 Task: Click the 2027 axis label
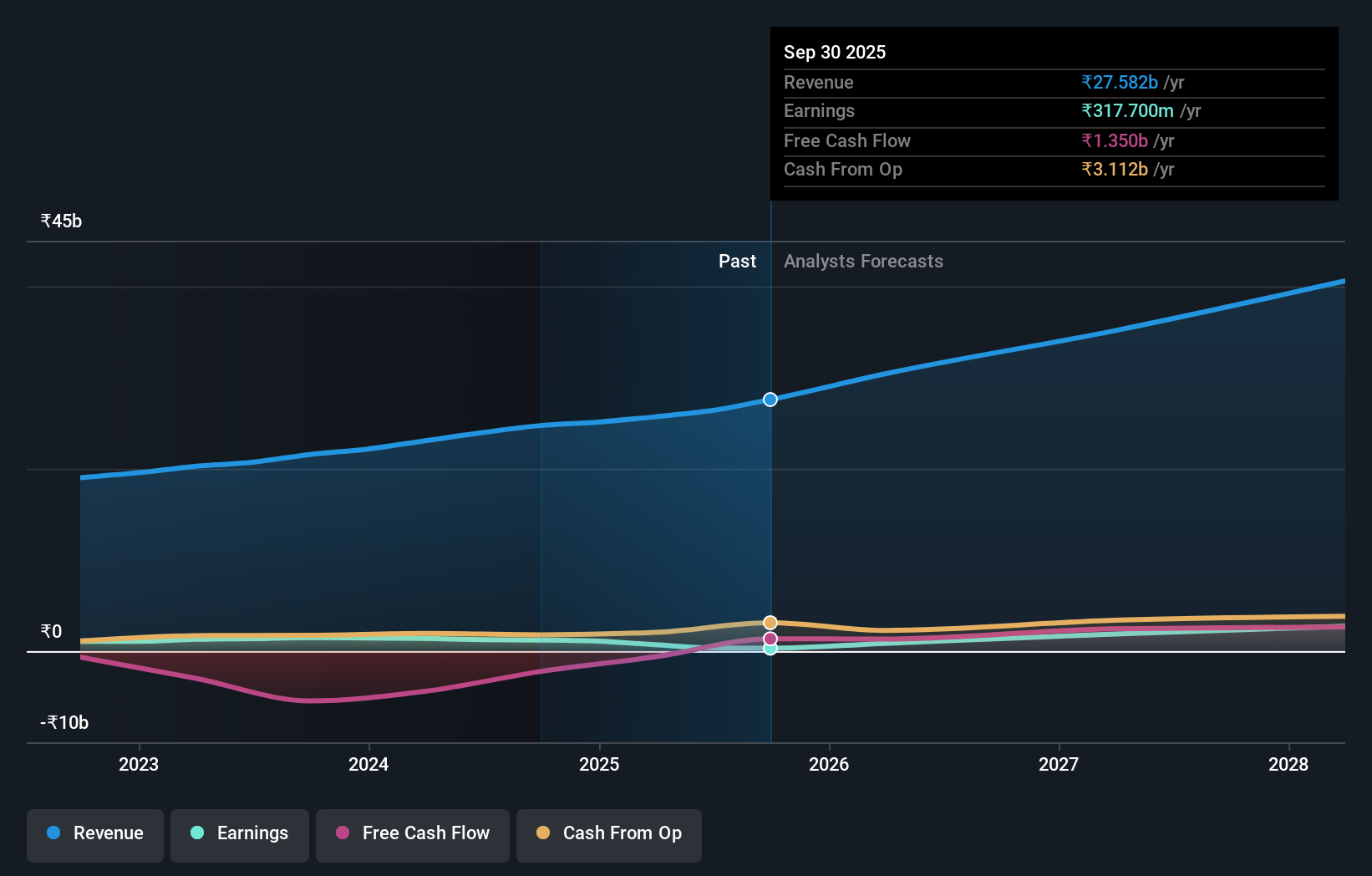click(1058, 764)
